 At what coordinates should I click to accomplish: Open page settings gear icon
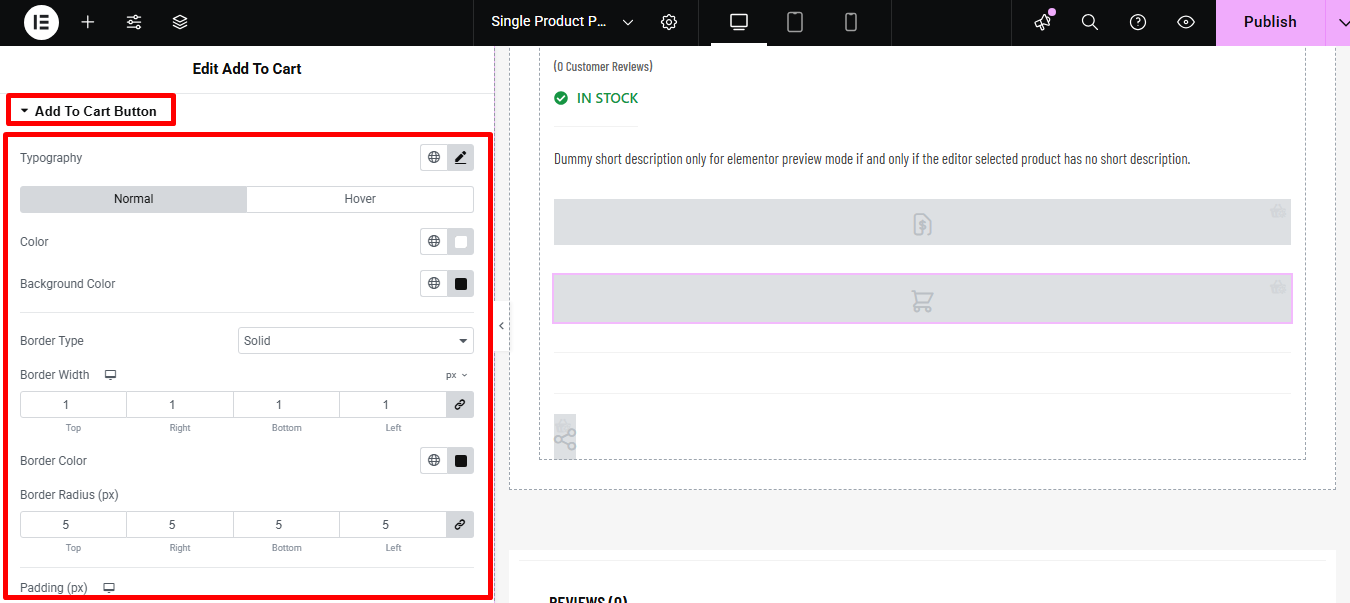[x=669, y=22]
